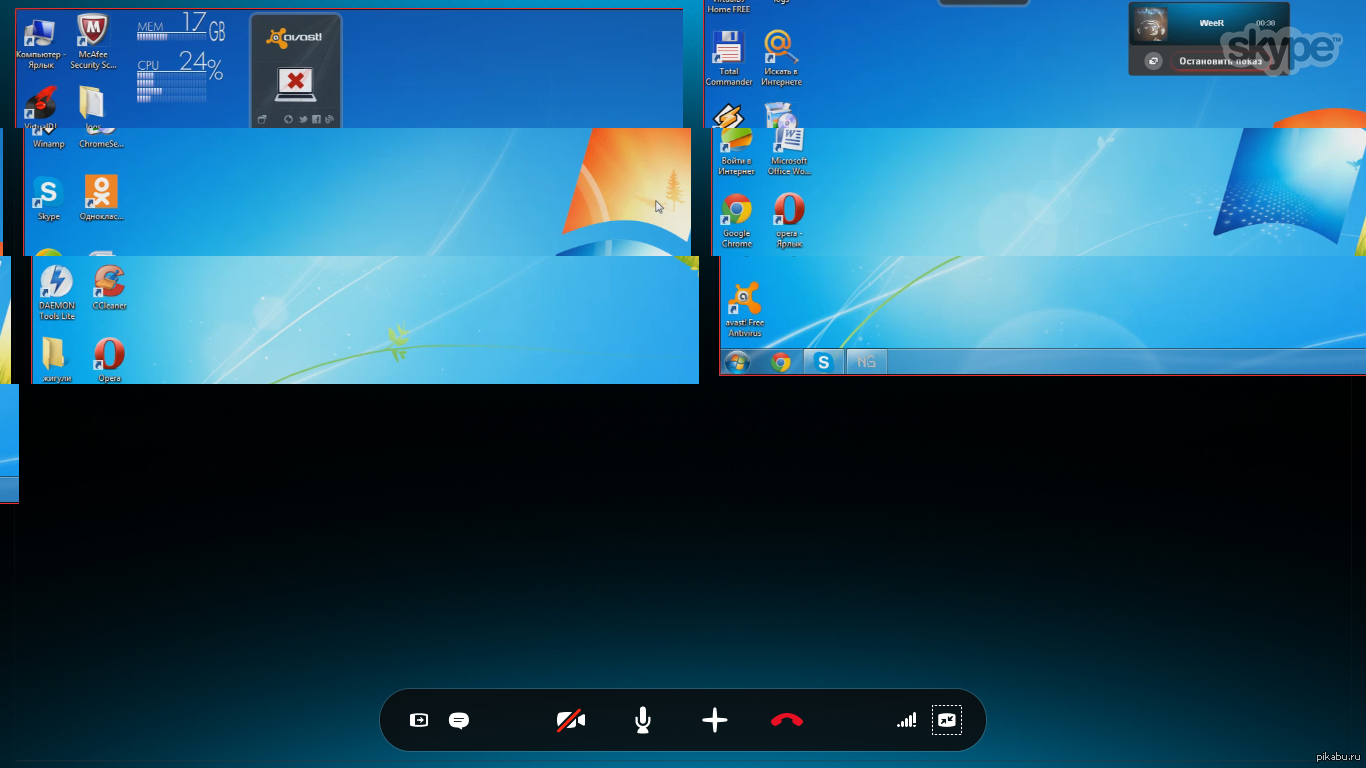Click the WeeR contact avatar thumbnail
Screen dimensions: 1366x768
[x=1151, y=24]
